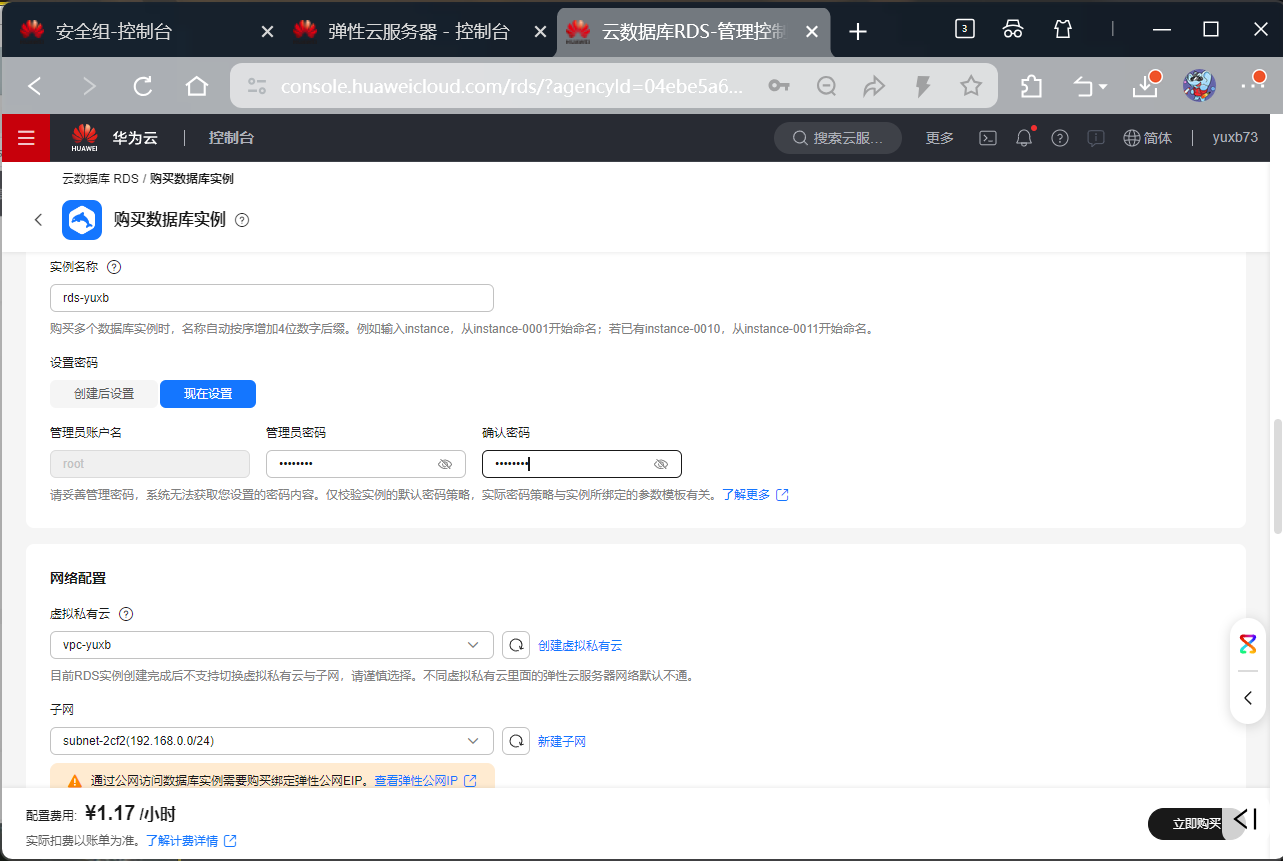The width and height of the screenshot is (1283, 861).
Task: Click the page vertical scrollbar
Action: point(1277,475)
